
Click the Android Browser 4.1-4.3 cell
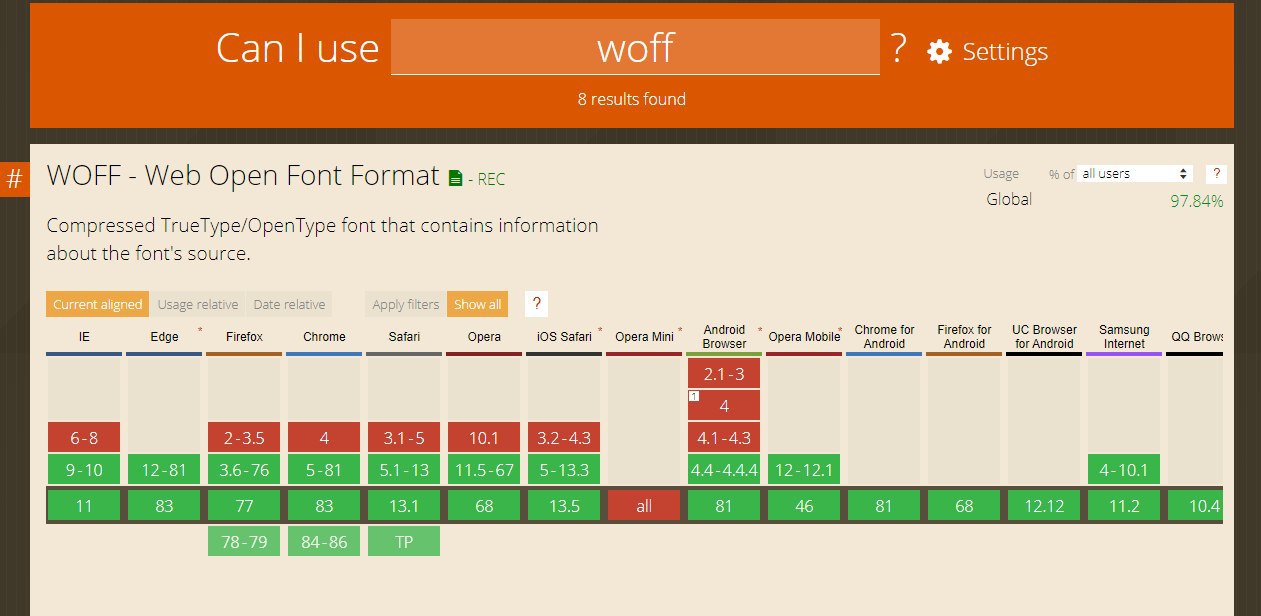point(724,437)
